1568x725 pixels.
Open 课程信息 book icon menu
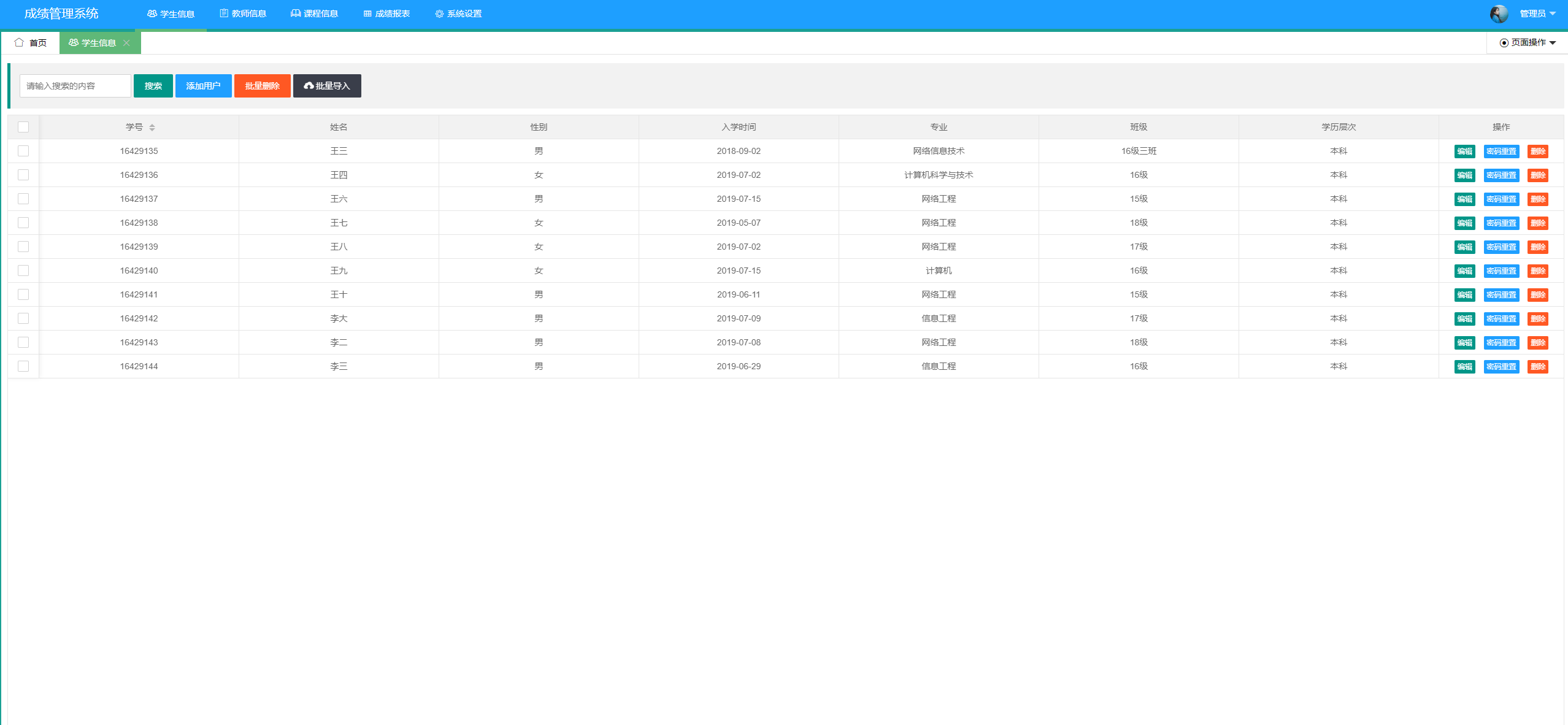[314, 13]
